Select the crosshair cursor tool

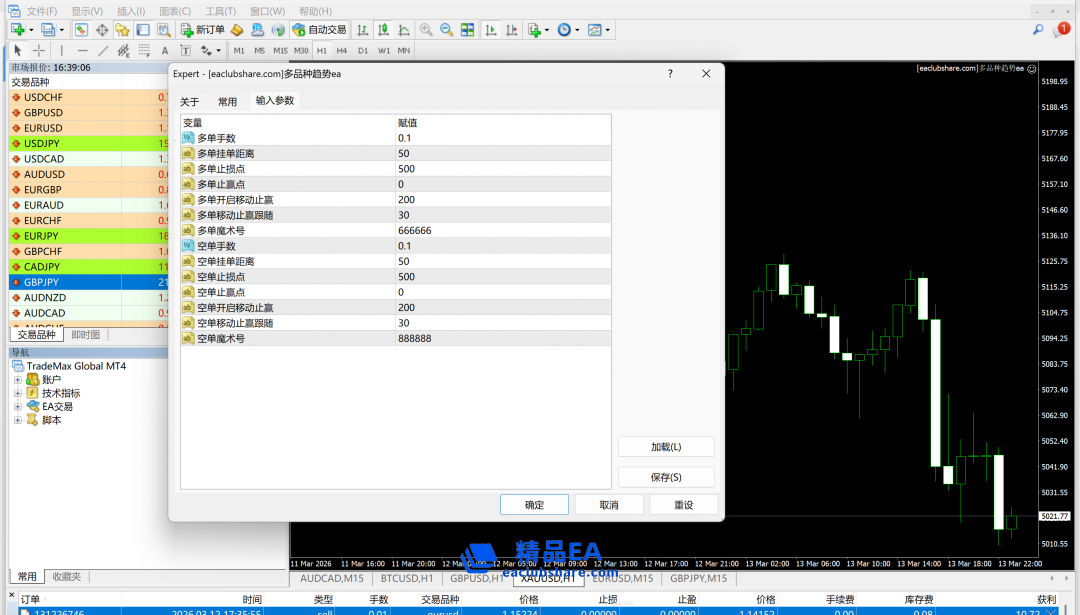click(39, 50)
